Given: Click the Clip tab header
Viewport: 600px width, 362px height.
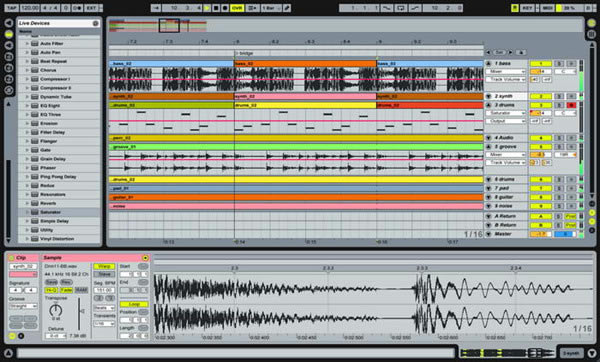Looking at the screenshot, I should tap(23, 258).
